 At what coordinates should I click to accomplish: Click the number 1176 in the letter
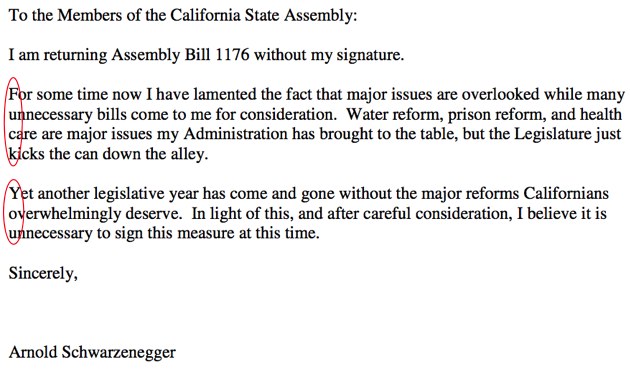pos(232,55)
